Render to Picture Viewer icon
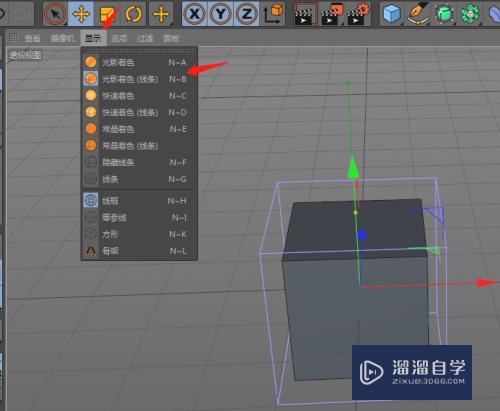 (x=331, y=14)
